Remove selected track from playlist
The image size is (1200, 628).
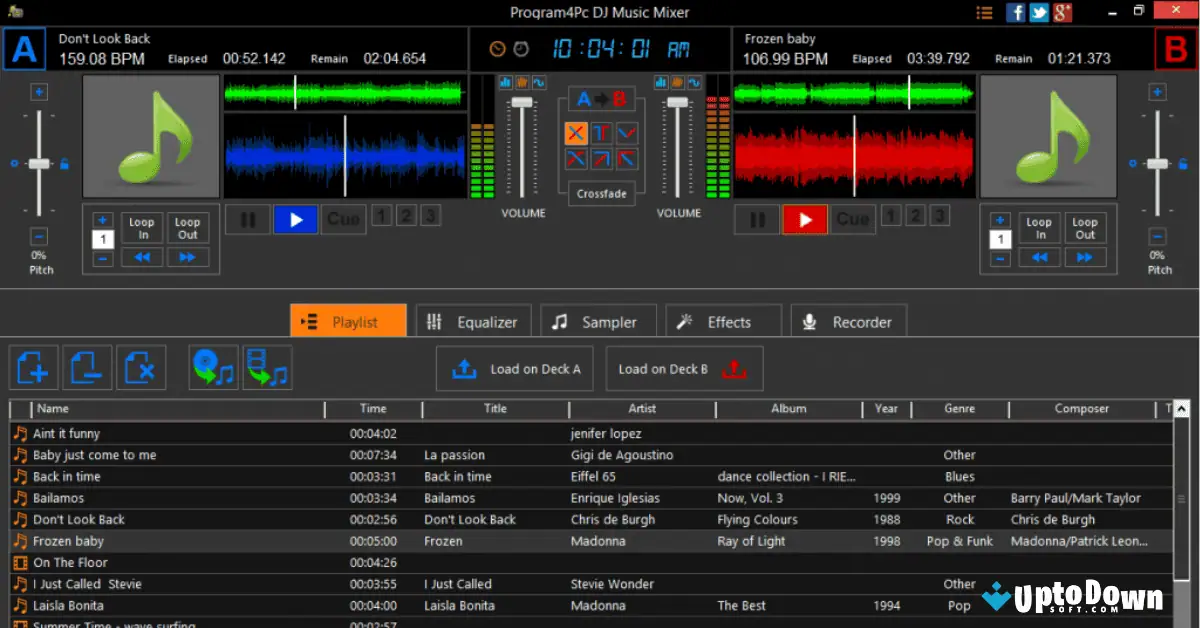coord(87,368)
